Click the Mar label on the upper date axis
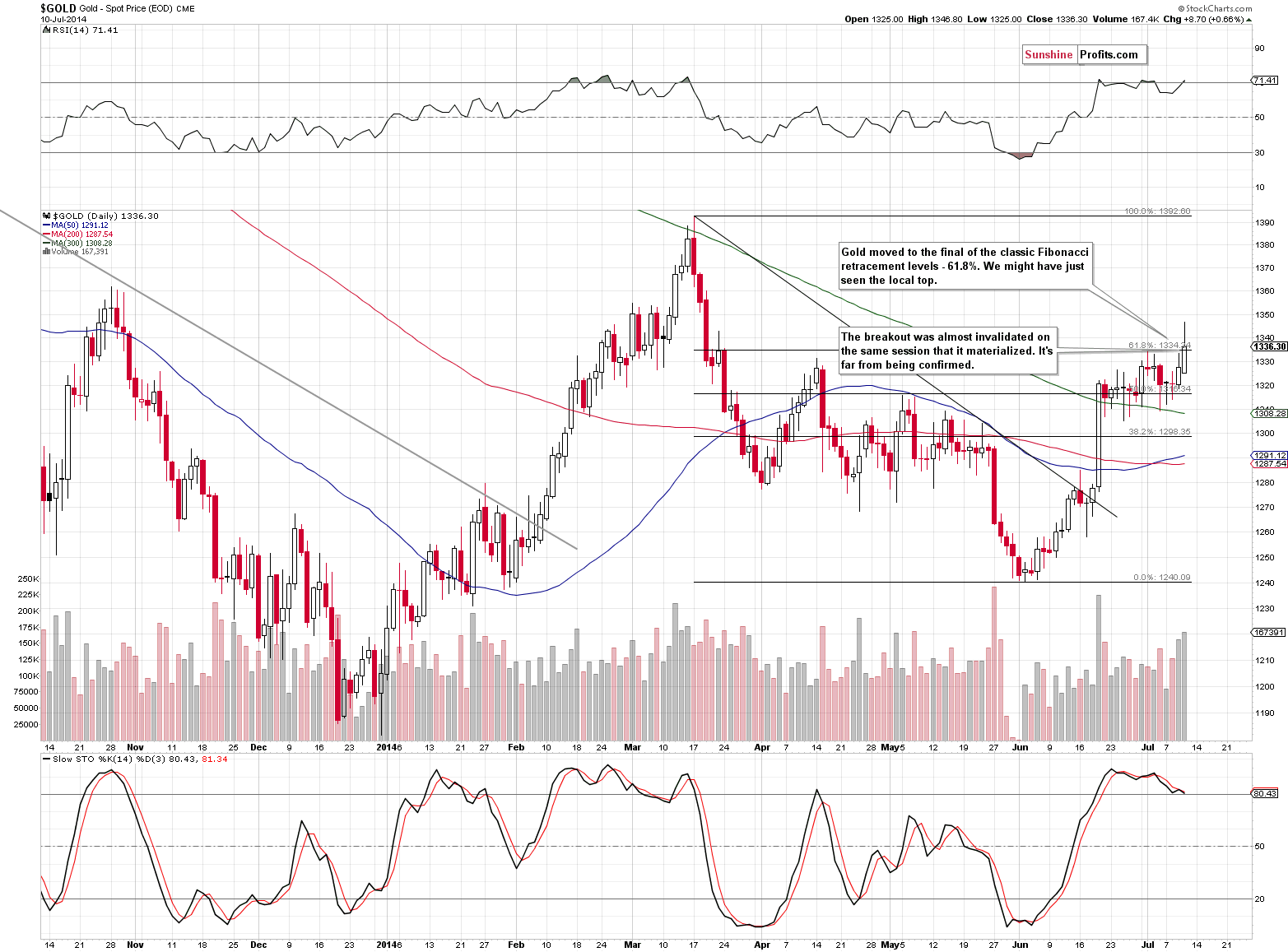 (632, 748)
